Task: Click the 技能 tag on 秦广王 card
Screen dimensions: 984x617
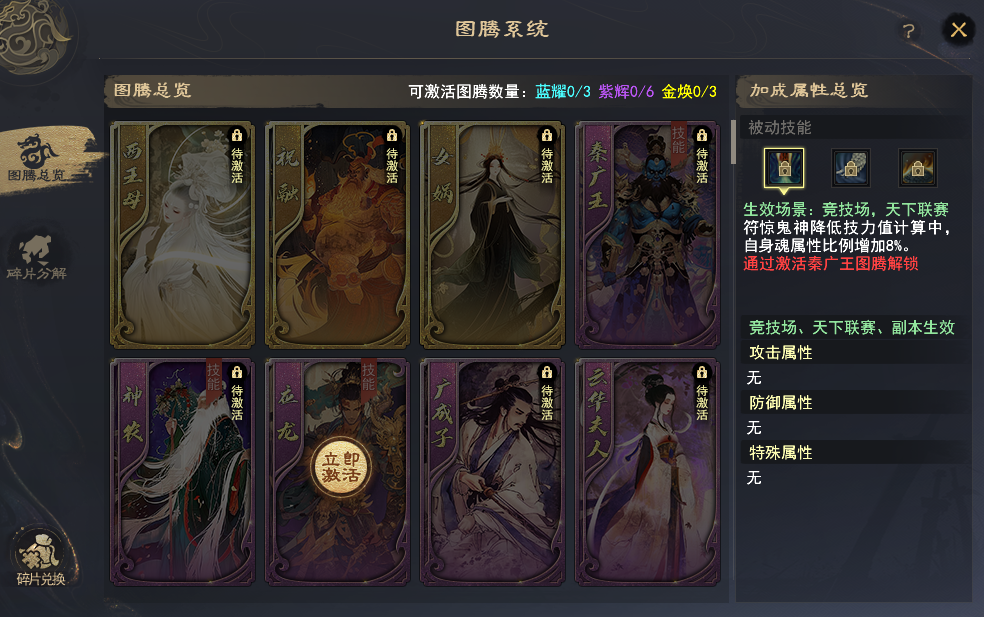Action: pos(678,141)
